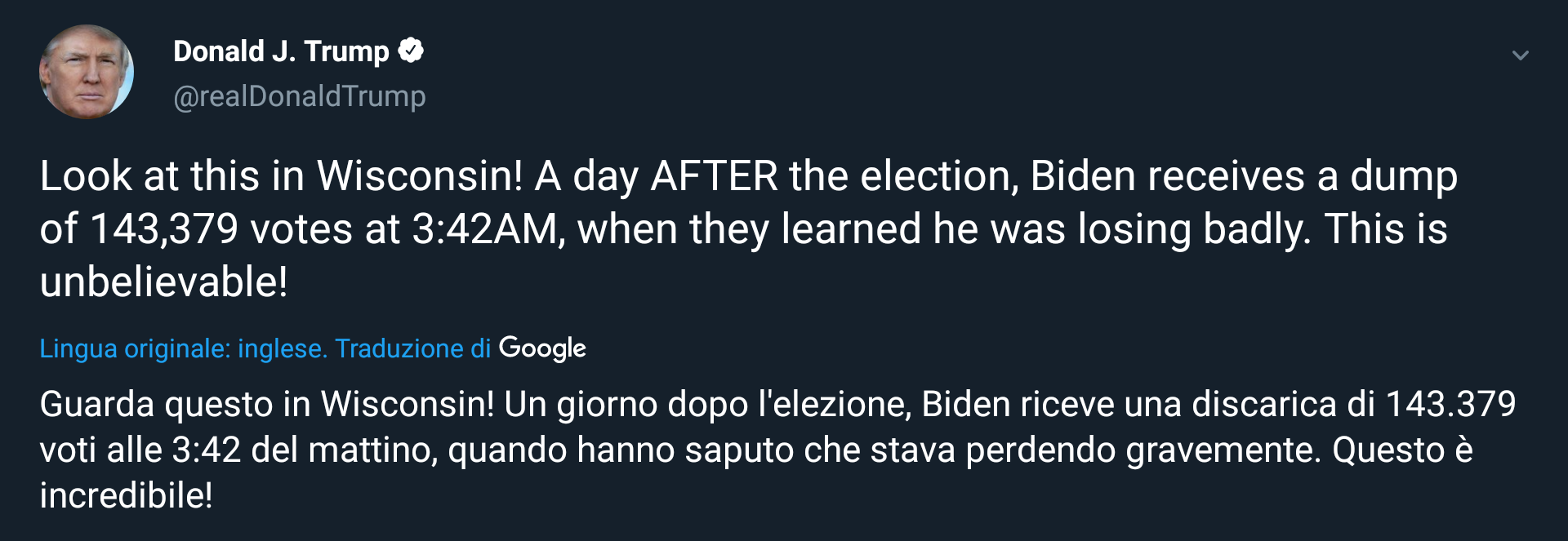Click "Biden receives a dump" in the tweet
The width and height of the screenshot is (1568, 541).
[x=1243, y=176]
